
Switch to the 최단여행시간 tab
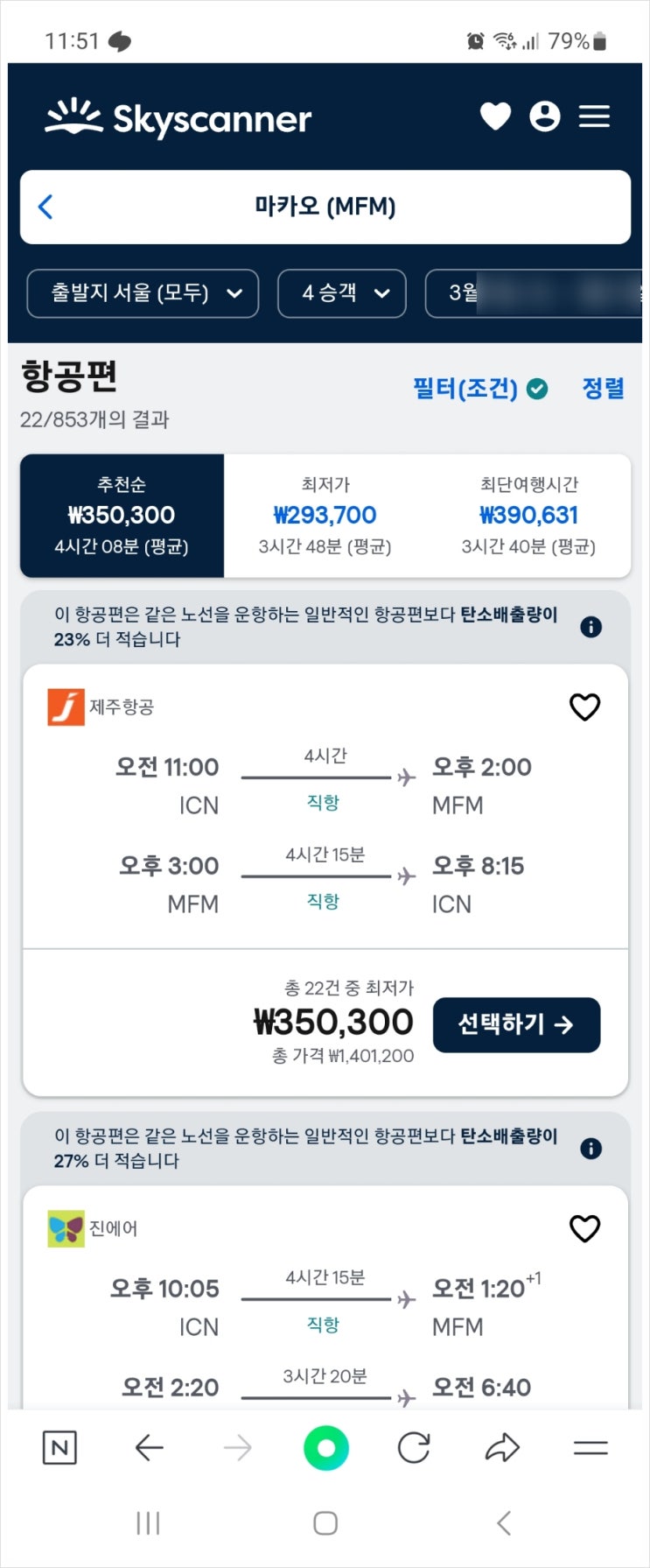pos(528,516)
